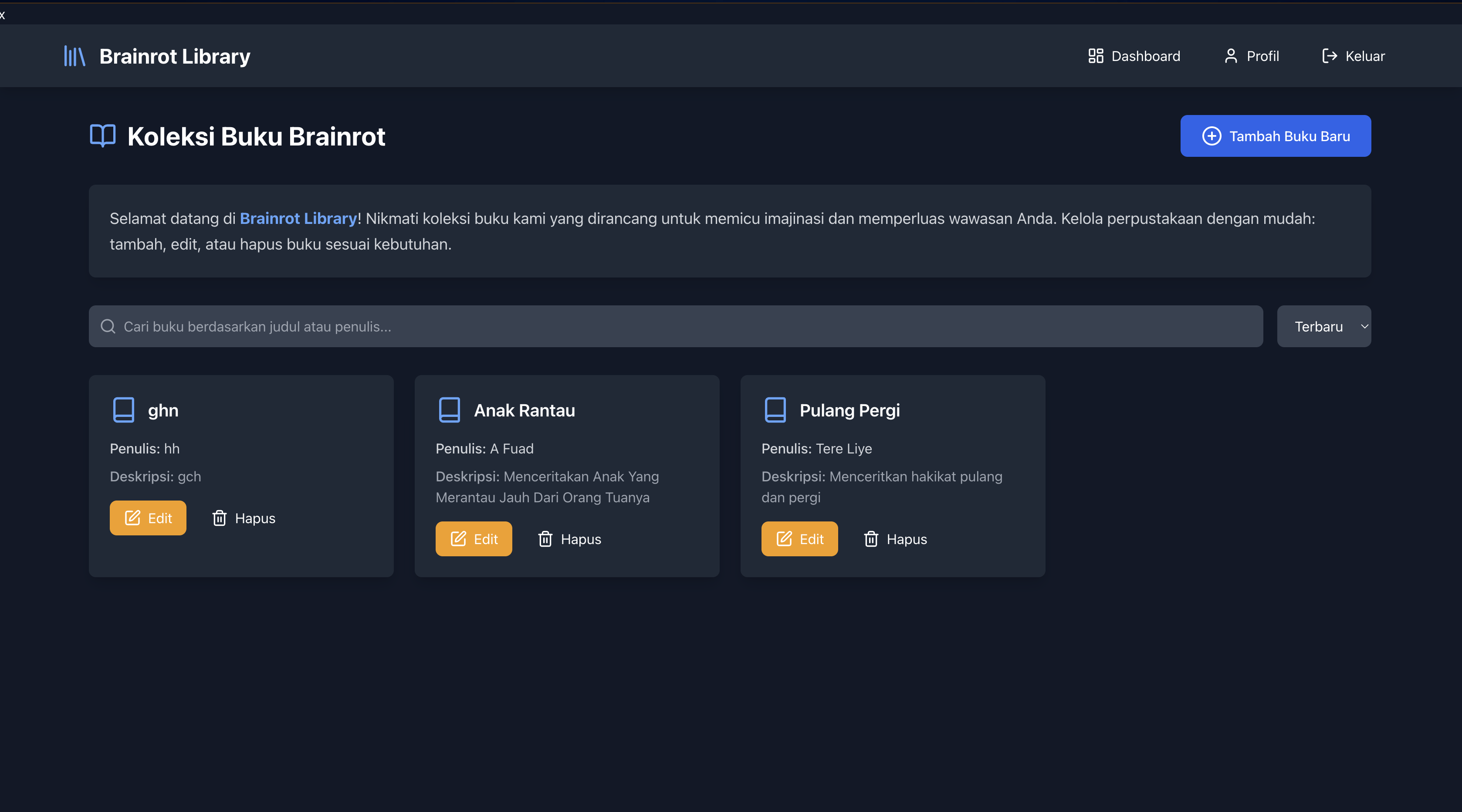Click the book icon on Anak Rantau card
This screenshot has height=812, width=1462.
pyautogui.click(x=450, y=409)
